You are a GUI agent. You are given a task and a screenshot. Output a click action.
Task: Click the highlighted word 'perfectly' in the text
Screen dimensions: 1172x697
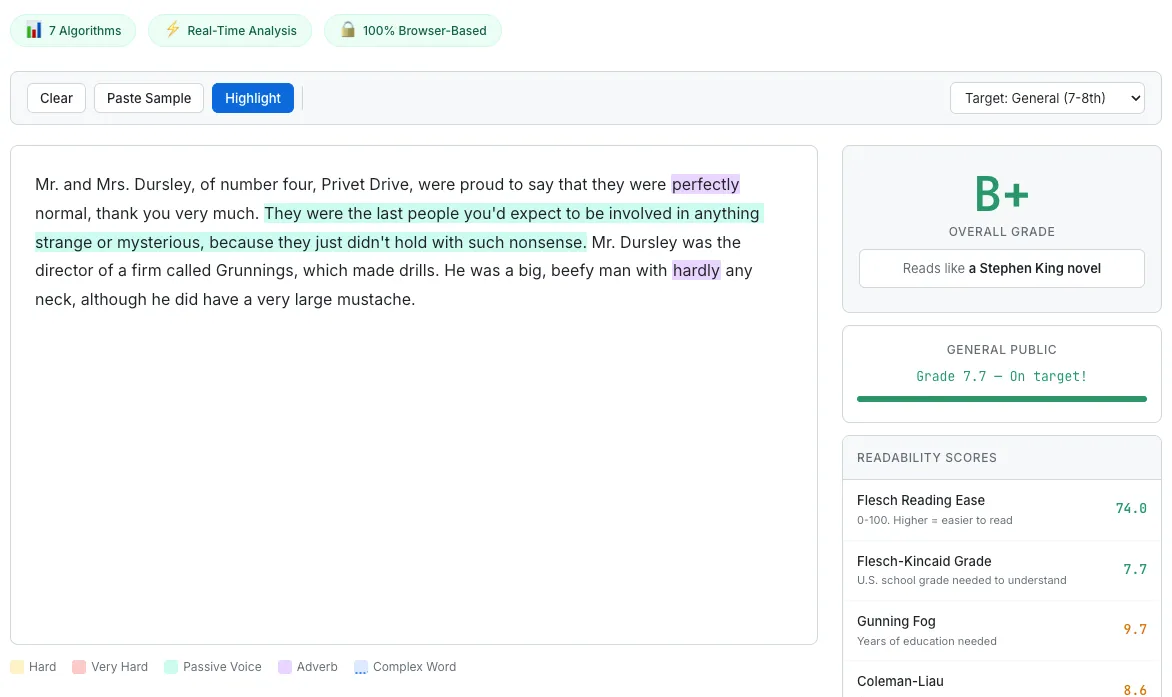[705, 184]
